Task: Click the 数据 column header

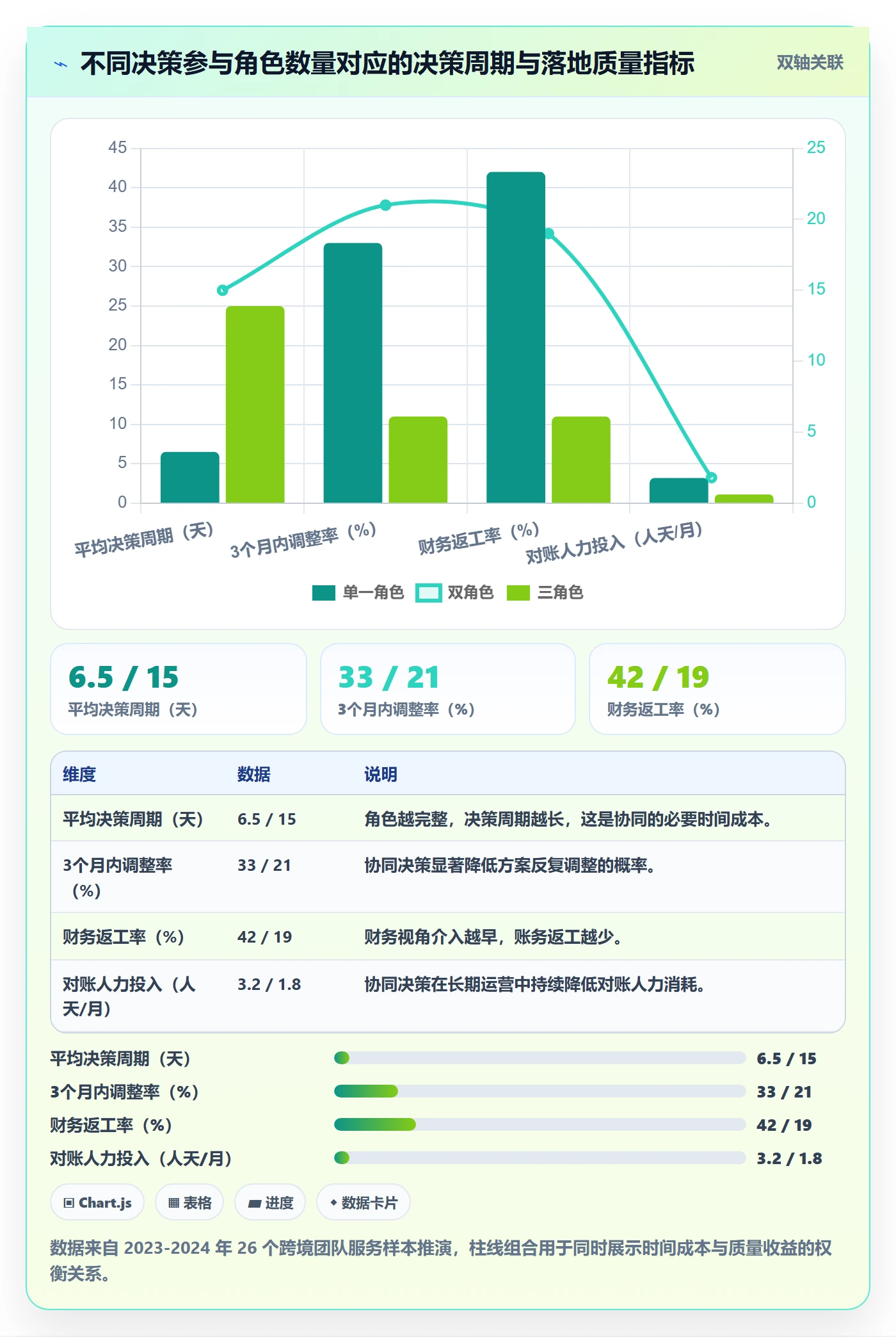Action: pos(254,774)
